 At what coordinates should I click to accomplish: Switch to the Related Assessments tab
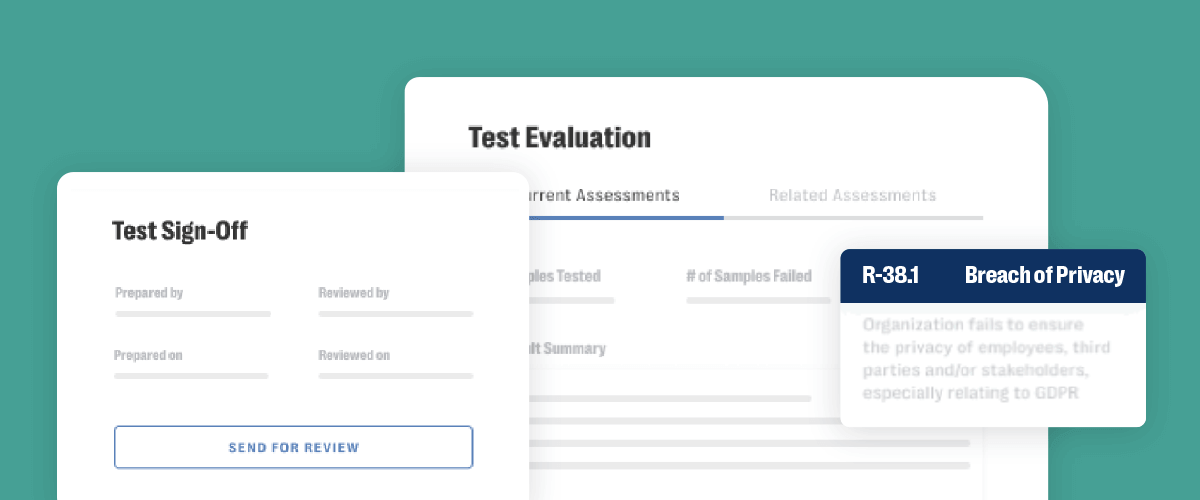pos(852,195)
